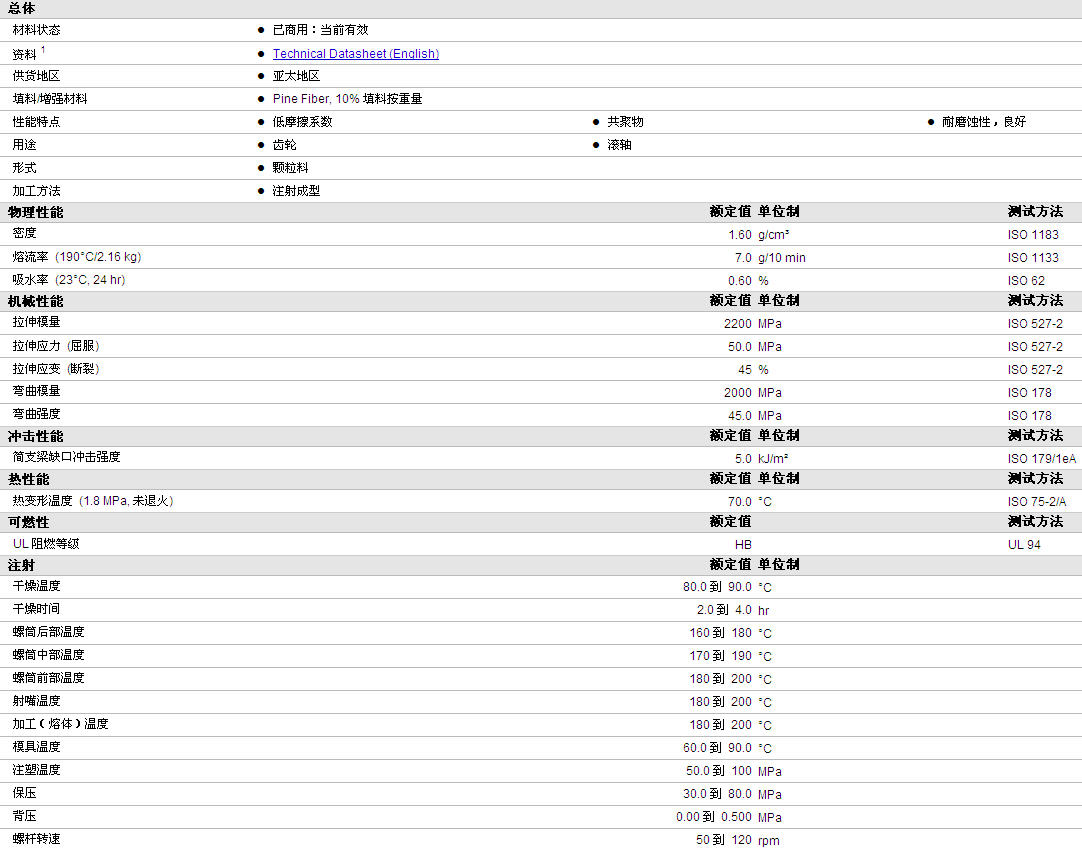Click the 螺筒后部温度 row label
Viewport: 1082px width, 848px height.
pyautogui.click(x=48, y=631)
